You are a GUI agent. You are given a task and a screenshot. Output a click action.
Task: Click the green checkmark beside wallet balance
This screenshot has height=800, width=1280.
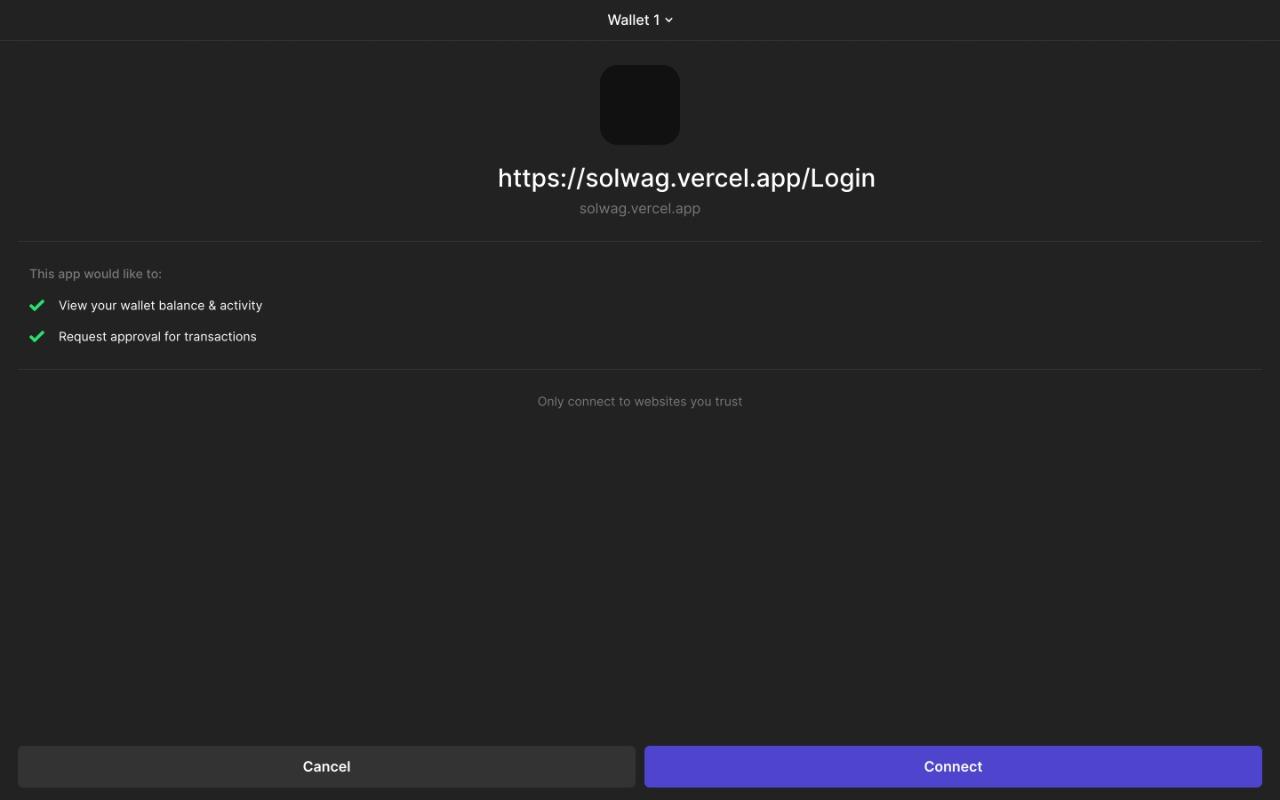click(37, 305)
